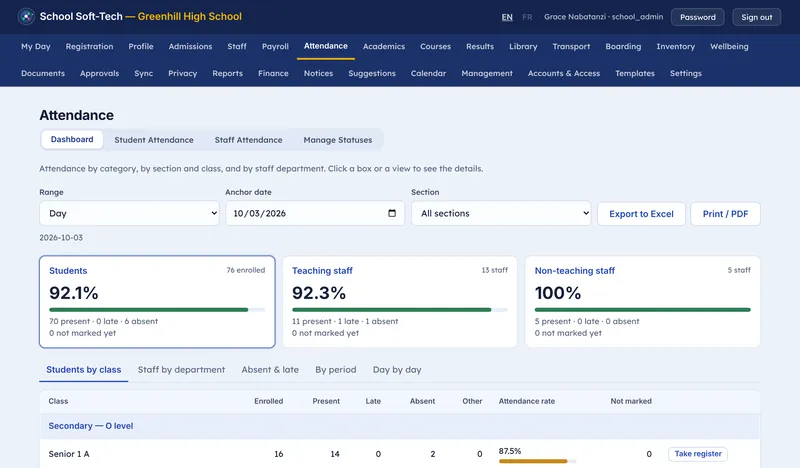This screenshot has height=468, width=800.
Task: Click the 2026-10-03 date label
Action: pos(61,237)
